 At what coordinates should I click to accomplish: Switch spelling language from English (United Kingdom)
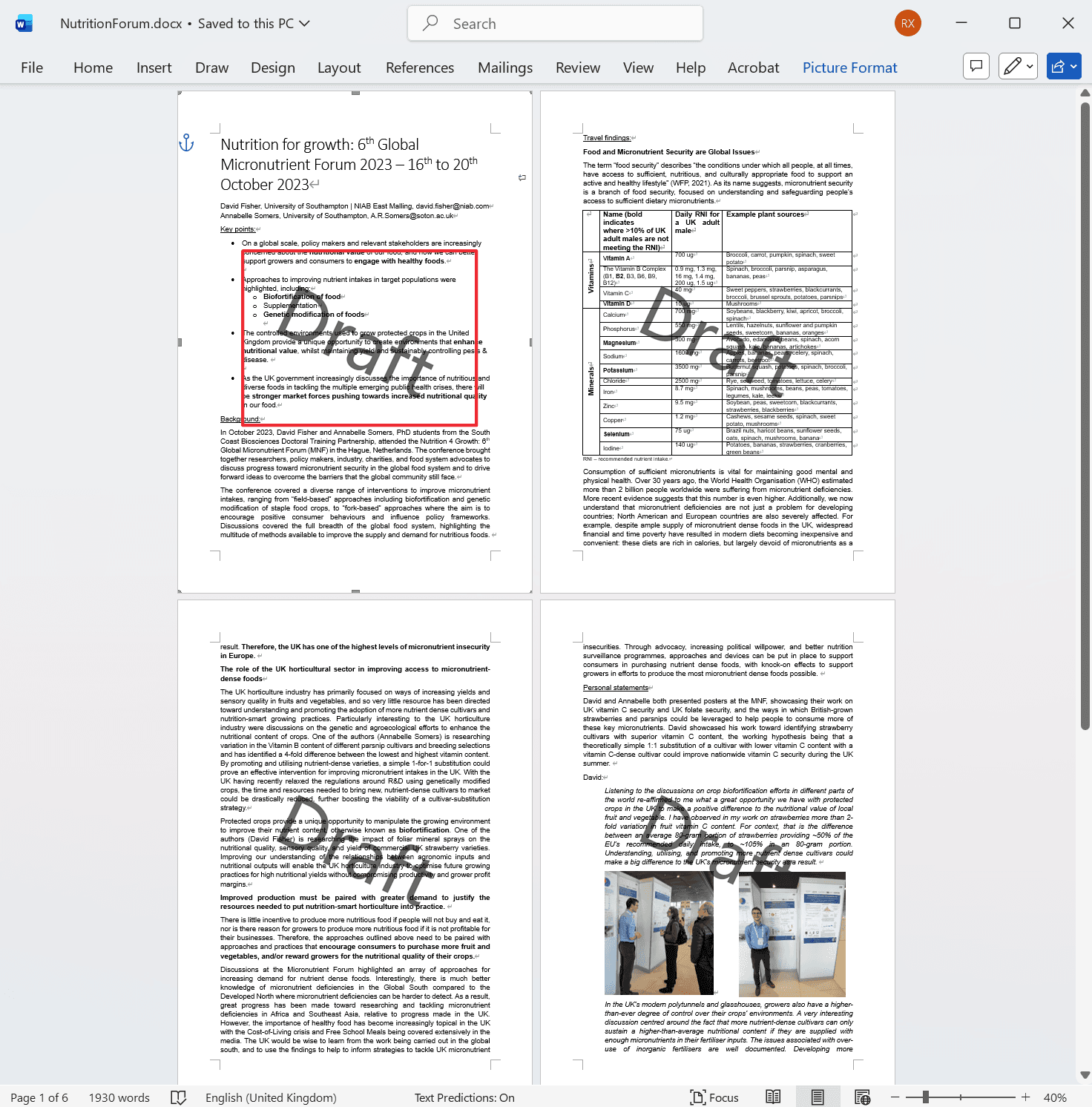point(270,1097)
